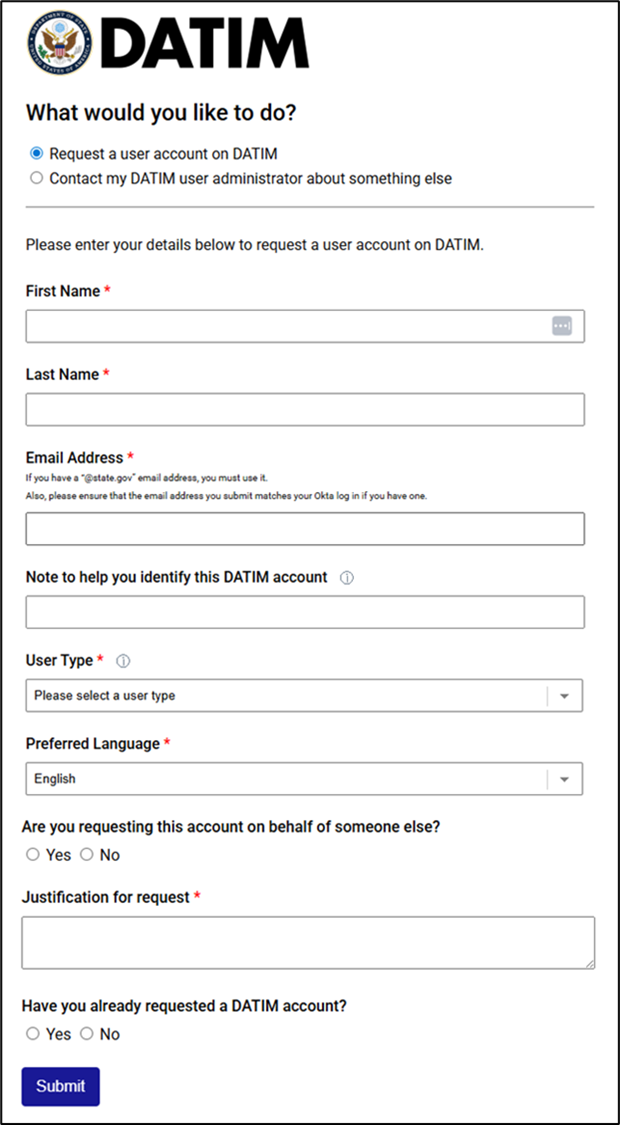
Task: Choose No for requesting on behalf of someone
Action: 87,855
